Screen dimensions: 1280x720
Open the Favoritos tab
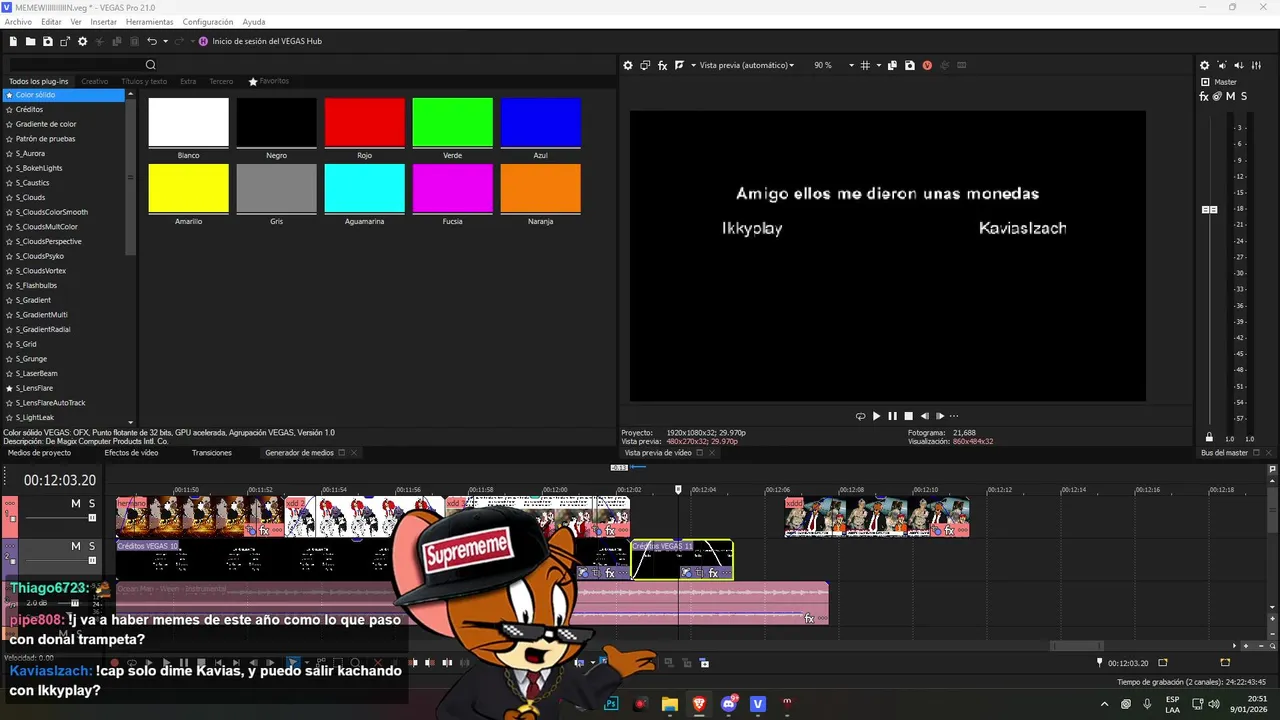point(269,81)
